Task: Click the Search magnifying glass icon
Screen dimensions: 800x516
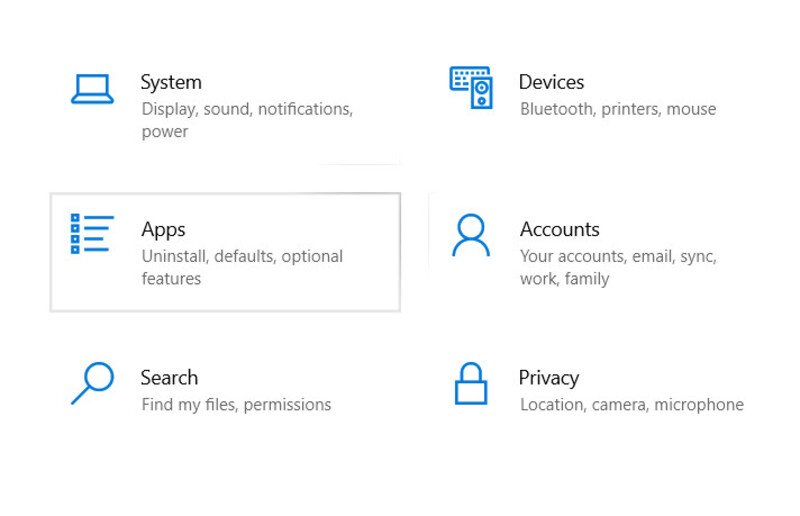Action: (92, 383)
